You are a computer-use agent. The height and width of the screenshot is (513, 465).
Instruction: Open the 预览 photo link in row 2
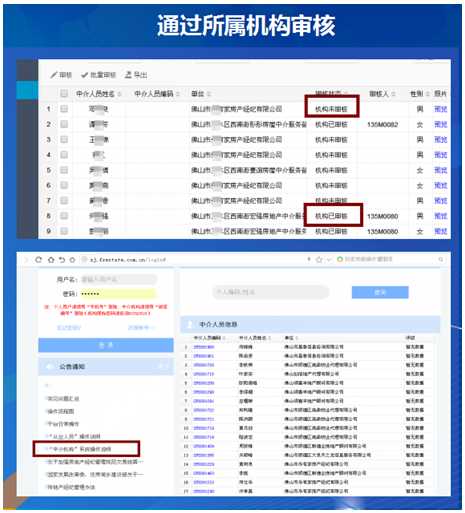pos(440,124)
